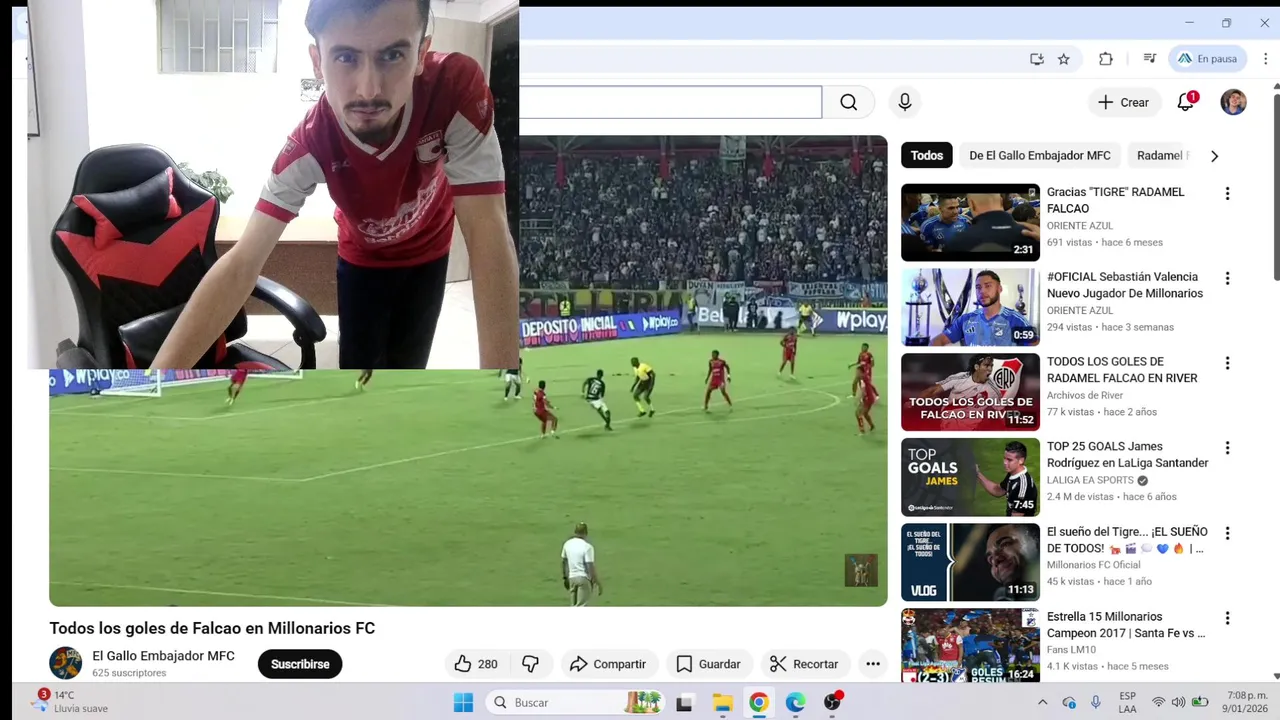Click Archivos de River channel name

[1085, 395]
